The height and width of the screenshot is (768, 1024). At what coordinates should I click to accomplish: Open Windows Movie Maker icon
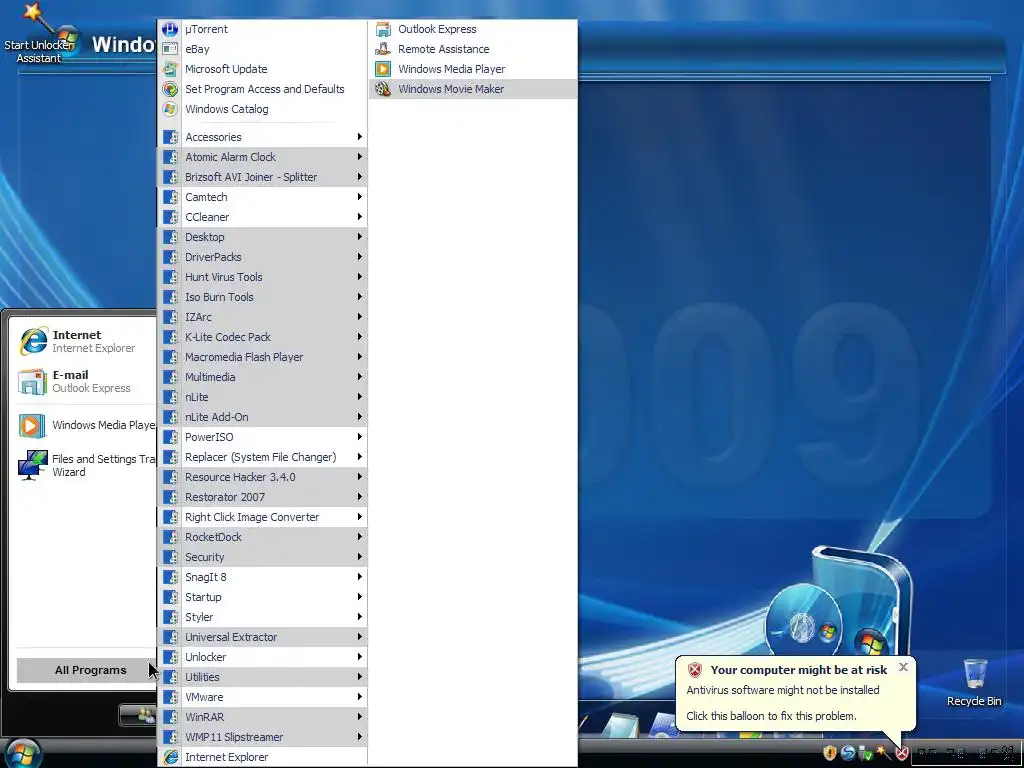pyautogui.click(x=383, y=89)
